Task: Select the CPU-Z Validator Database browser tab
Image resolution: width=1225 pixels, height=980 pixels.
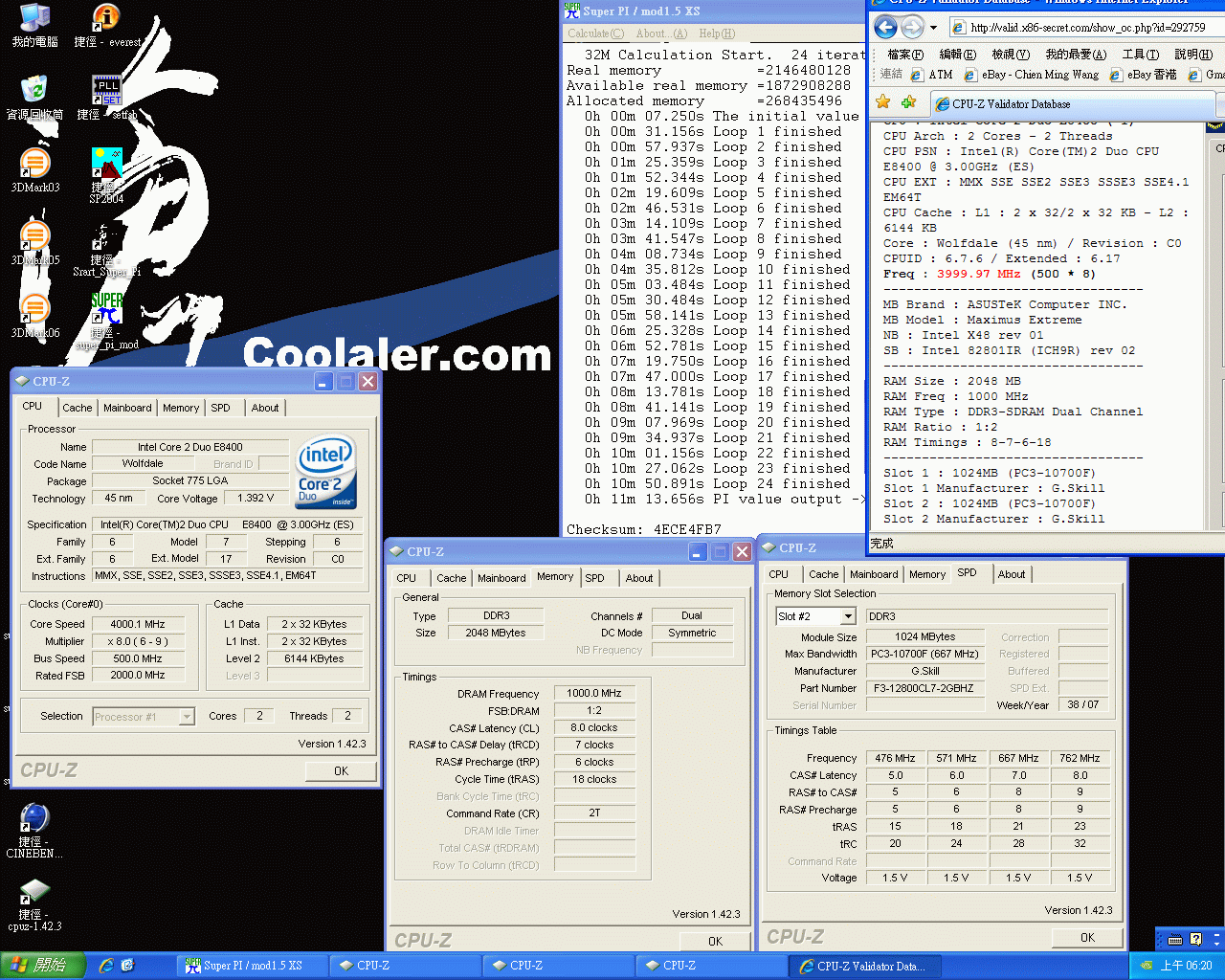Action: (x=1072, y=104)
